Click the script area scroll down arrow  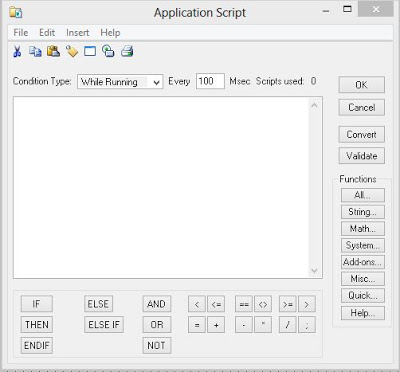pos(314,270)
